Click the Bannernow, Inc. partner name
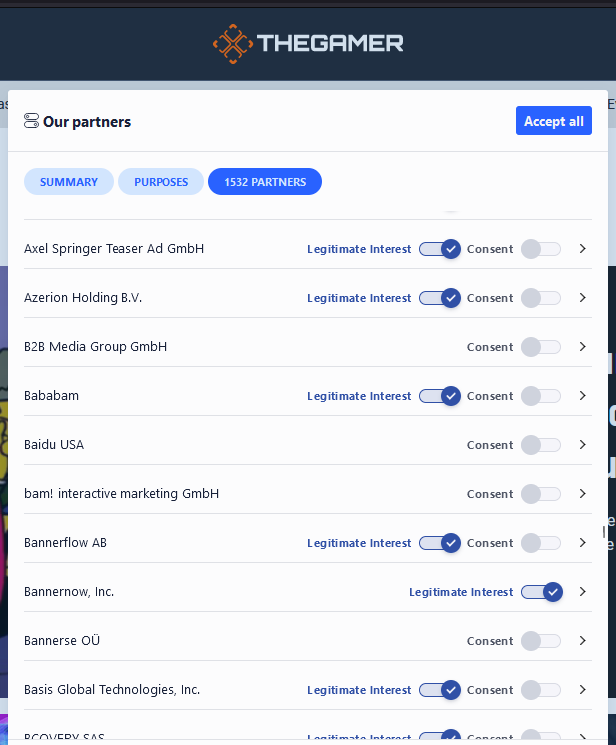Image resolution: width=616 pixels, height=745 pixels. click(x=69, y=592)
